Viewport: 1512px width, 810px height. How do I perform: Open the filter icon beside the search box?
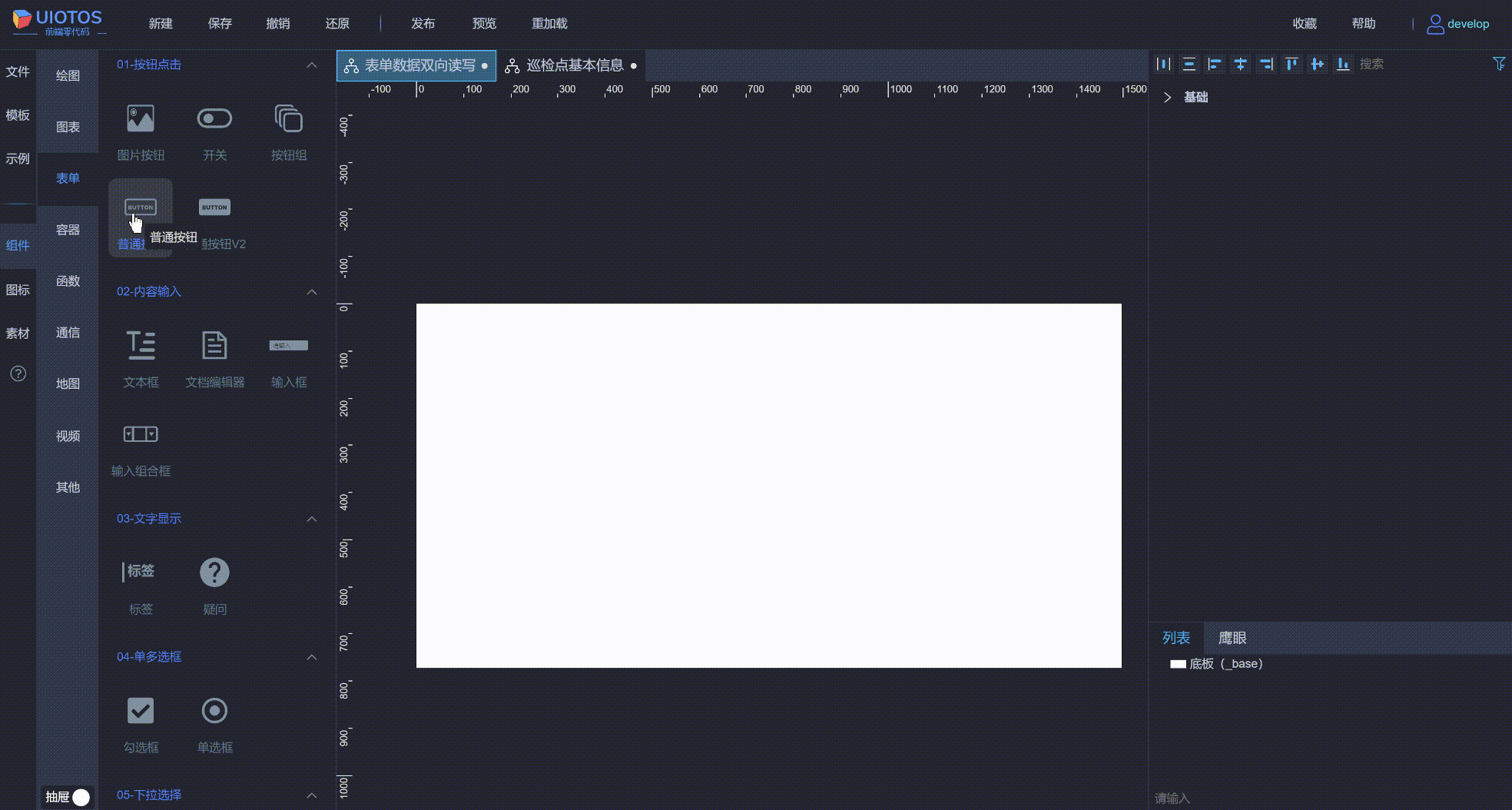click(x=1499, y=64)
